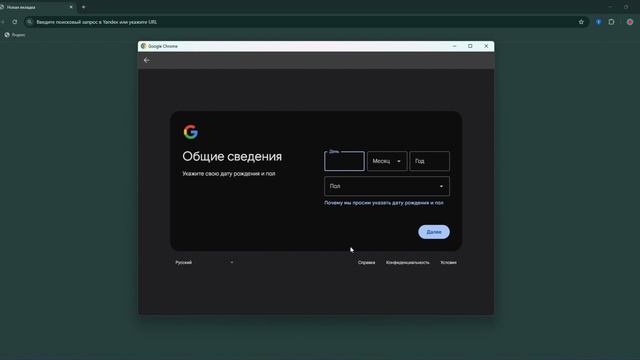Bookmark the page with the star icon
The image size is (640, 360).
click(581, 22)
